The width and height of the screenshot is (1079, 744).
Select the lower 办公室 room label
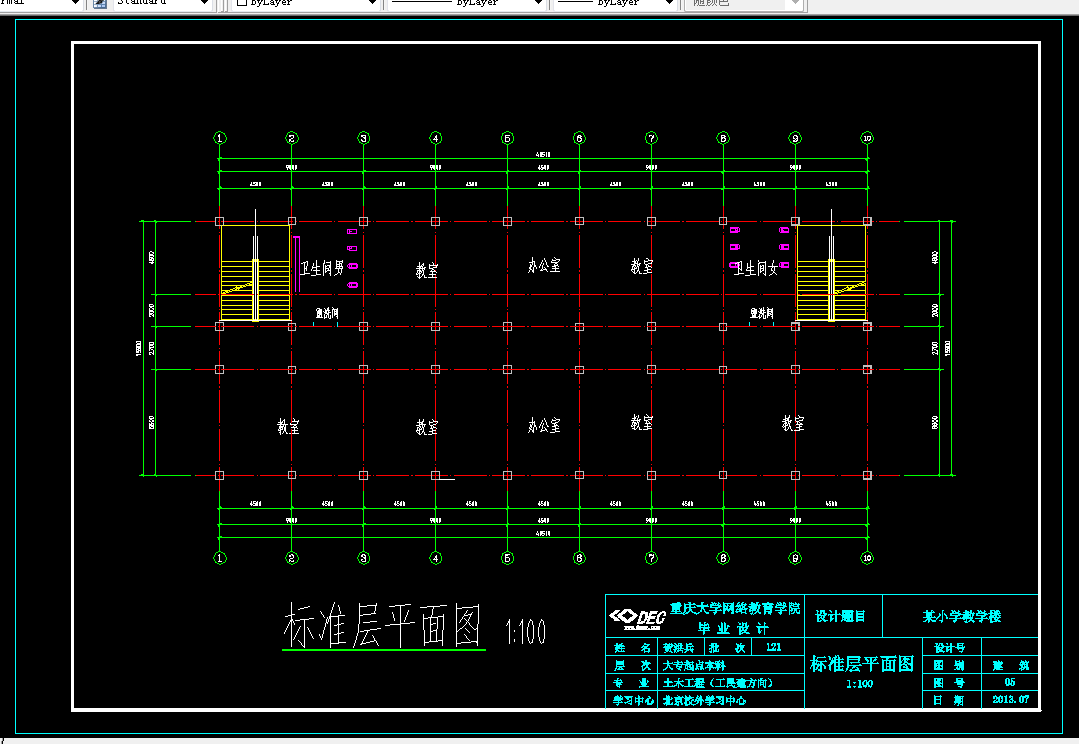[x=544, y=425]
